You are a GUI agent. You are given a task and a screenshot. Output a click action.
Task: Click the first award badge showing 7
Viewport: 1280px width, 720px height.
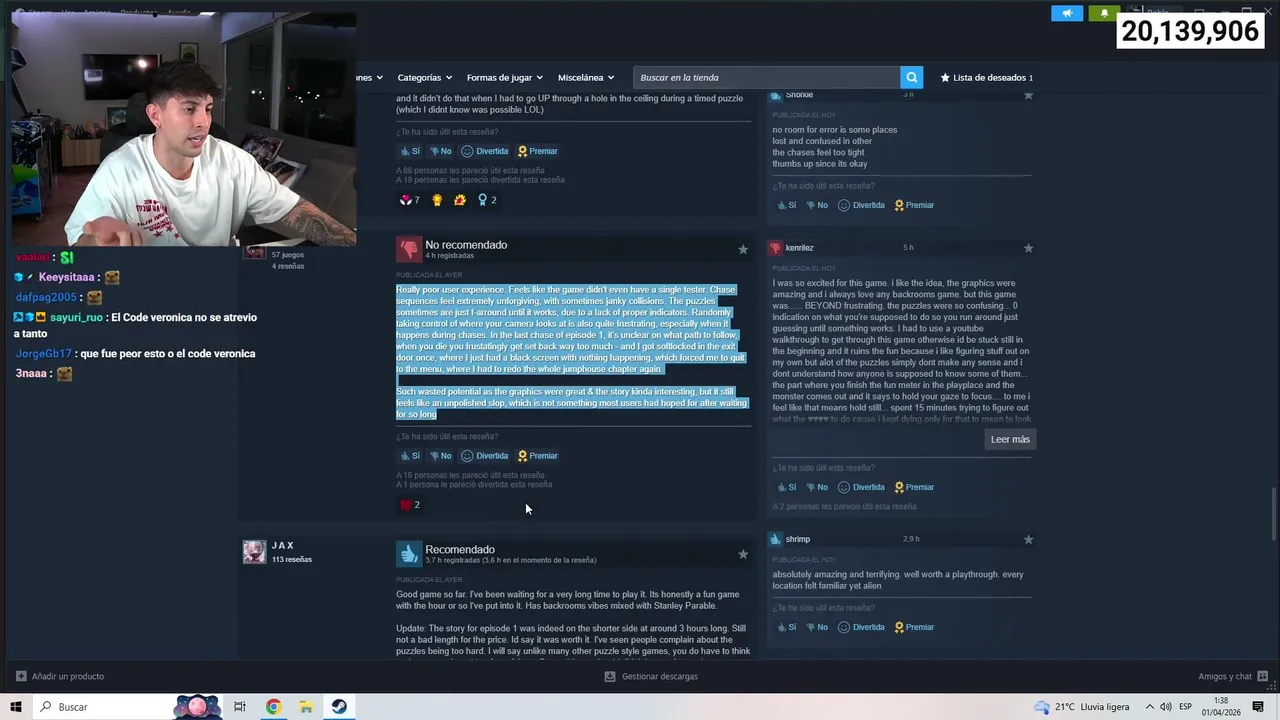pos(409,200)
